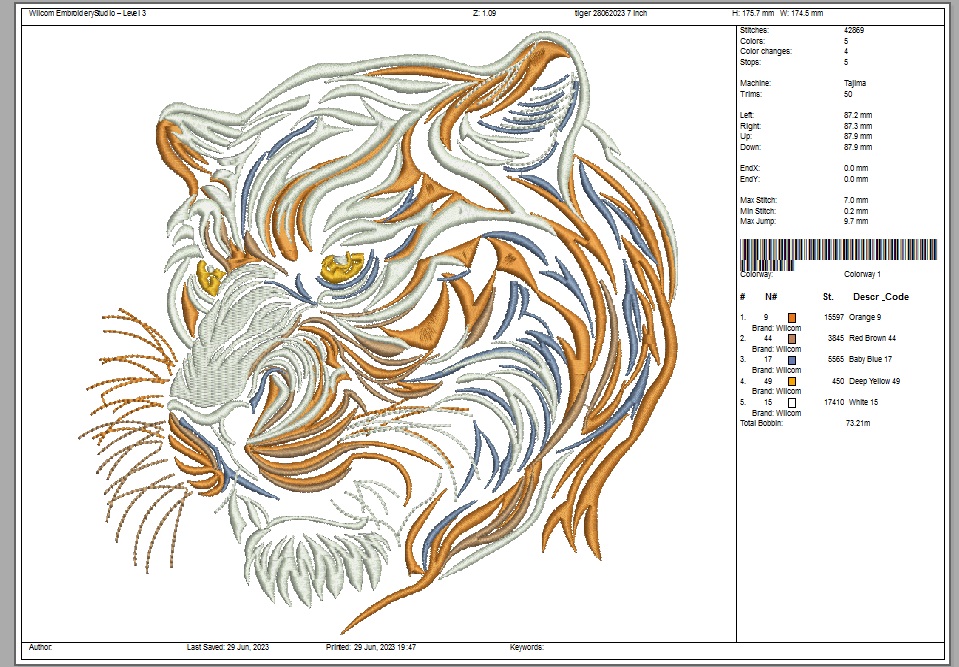
Task: Choose the Deep Yellow 49 swatch
Action: [x=792, y=381]
